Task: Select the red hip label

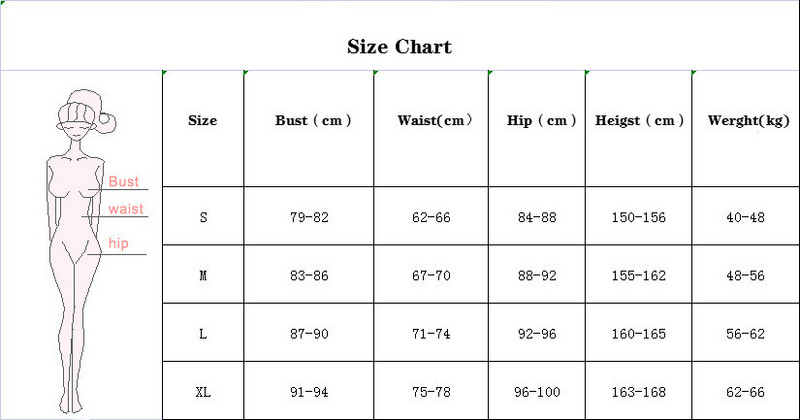Action: pos(119,244)
